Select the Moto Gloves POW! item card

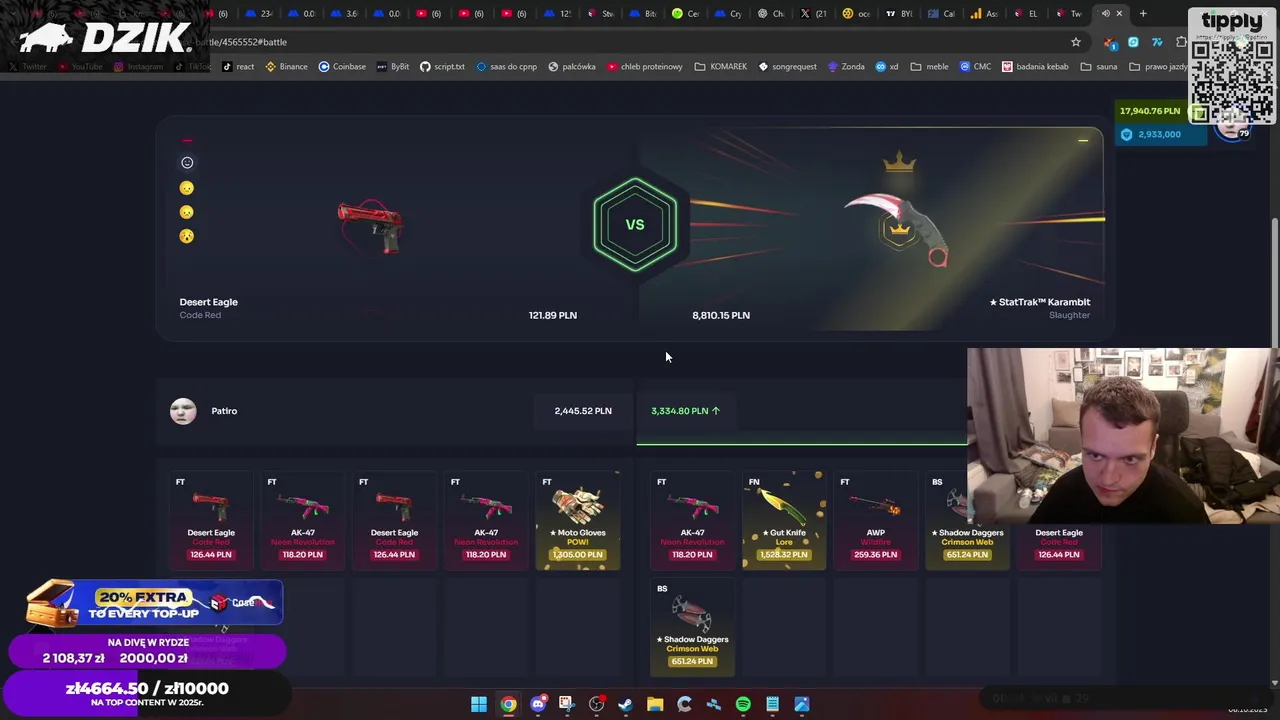(x=578, y=520)
